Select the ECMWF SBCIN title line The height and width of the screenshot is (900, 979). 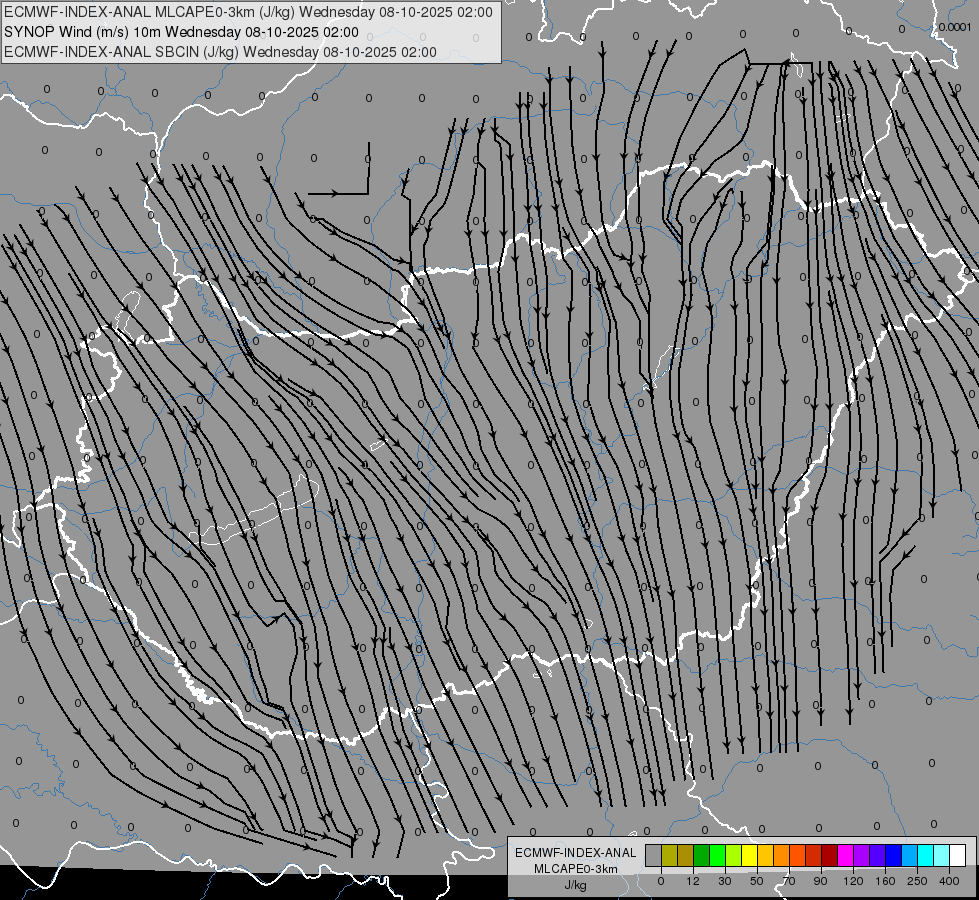point(220,52)
